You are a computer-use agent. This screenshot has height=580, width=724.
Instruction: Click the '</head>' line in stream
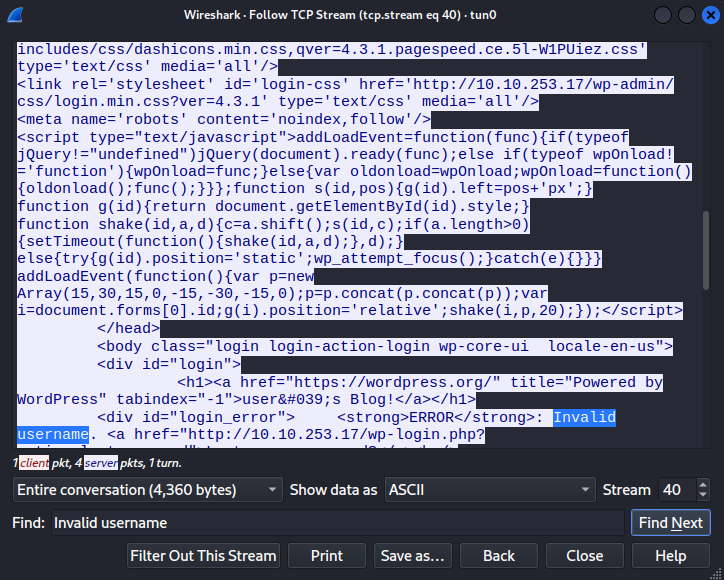(128, 328)
